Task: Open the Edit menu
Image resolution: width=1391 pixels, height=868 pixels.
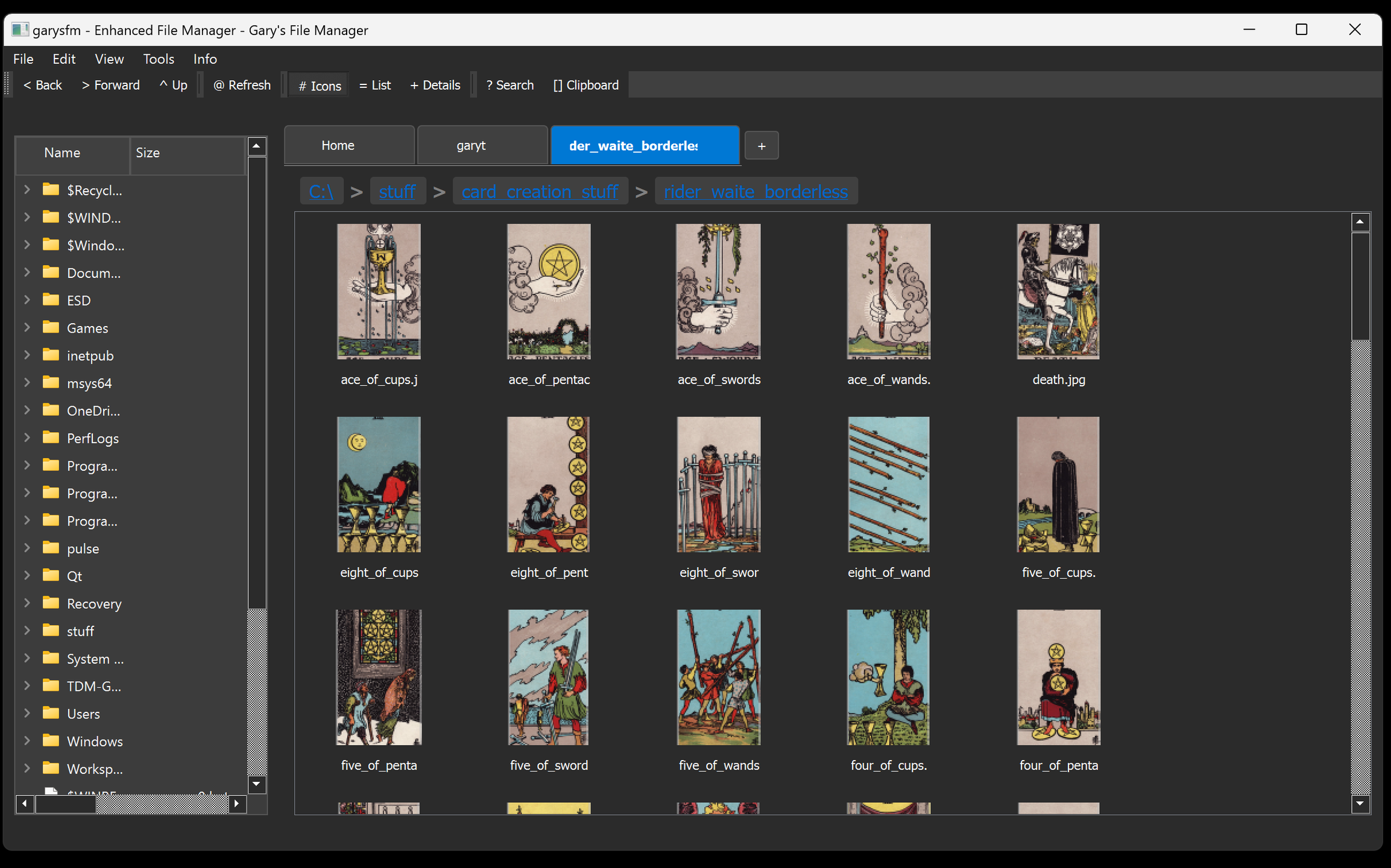Action: [64, 59]
